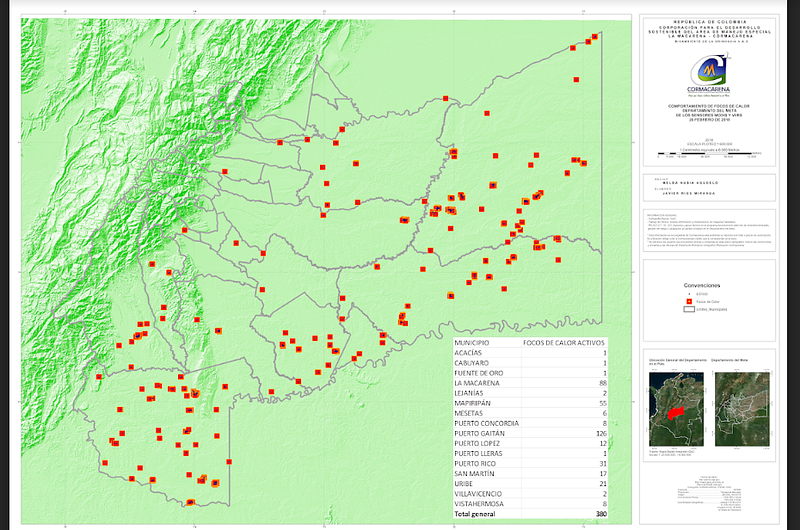Screen dimensions: 800x530
Task: Select the 'MAPIRIPÁN' table row name
Action: [x=472, y=403]
